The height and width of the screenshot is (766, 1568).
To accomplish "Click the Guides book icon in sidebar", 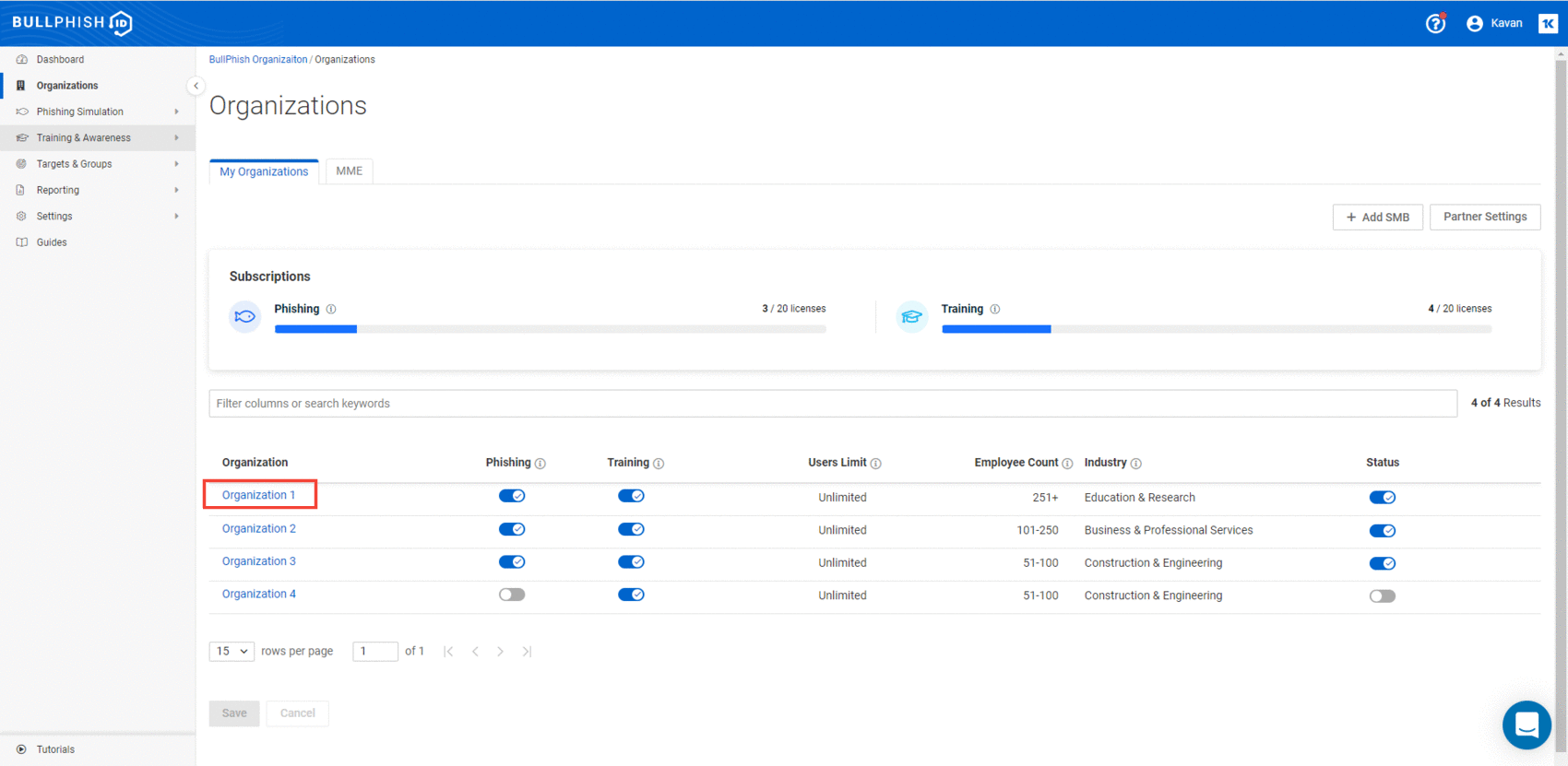I will point(21,242).
